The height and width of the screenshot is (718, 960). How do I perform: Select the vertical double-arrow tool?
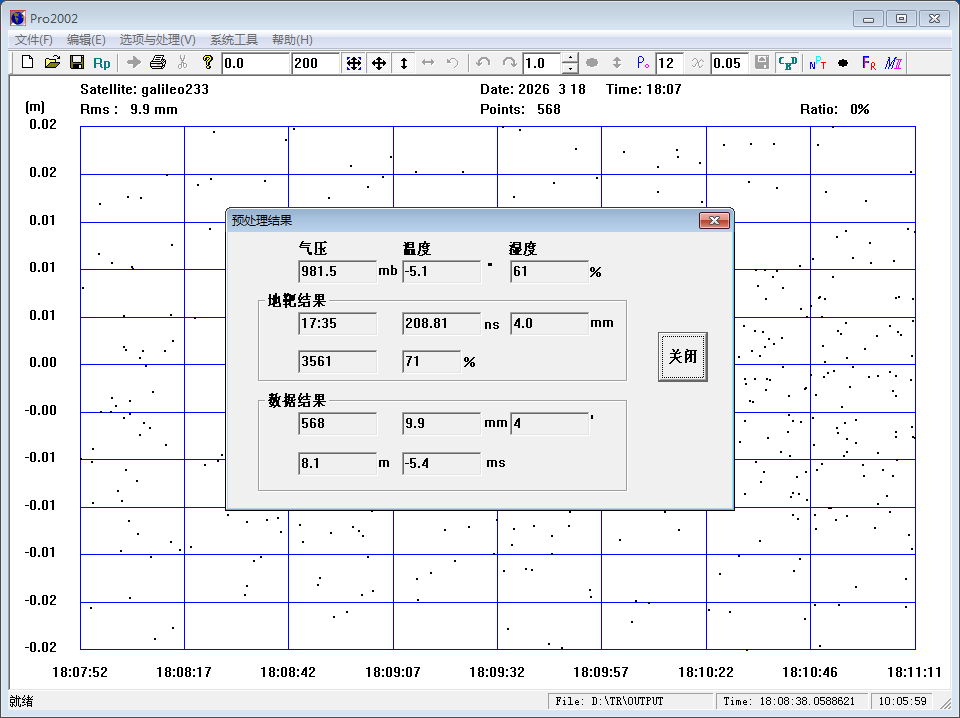pos(404,63)
